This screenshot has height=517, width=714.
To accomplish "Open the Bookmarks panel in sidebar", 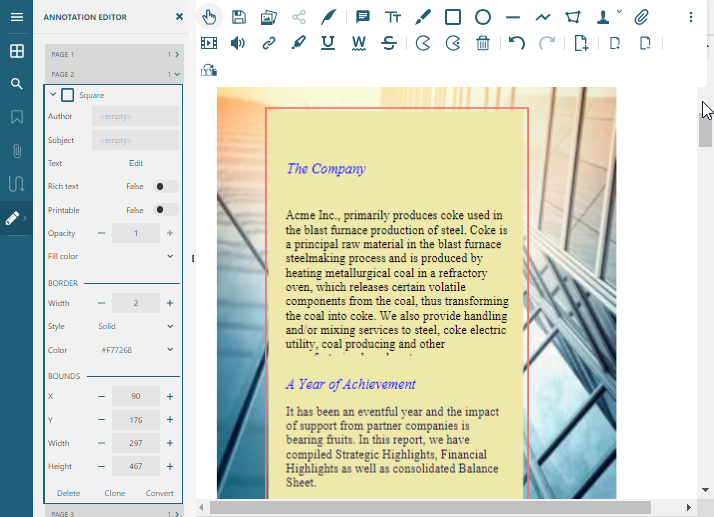I will [x=17, y=117].
